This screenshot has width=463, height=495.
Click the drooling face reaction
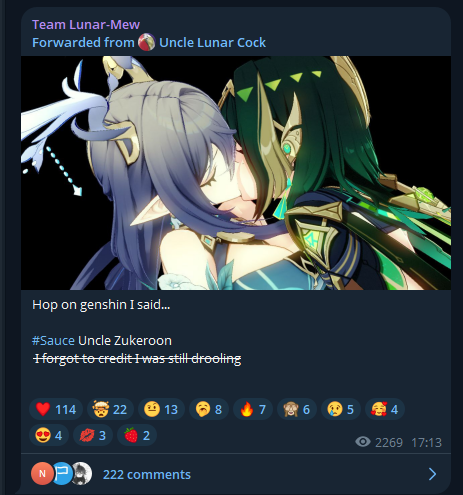coord(209,409)
